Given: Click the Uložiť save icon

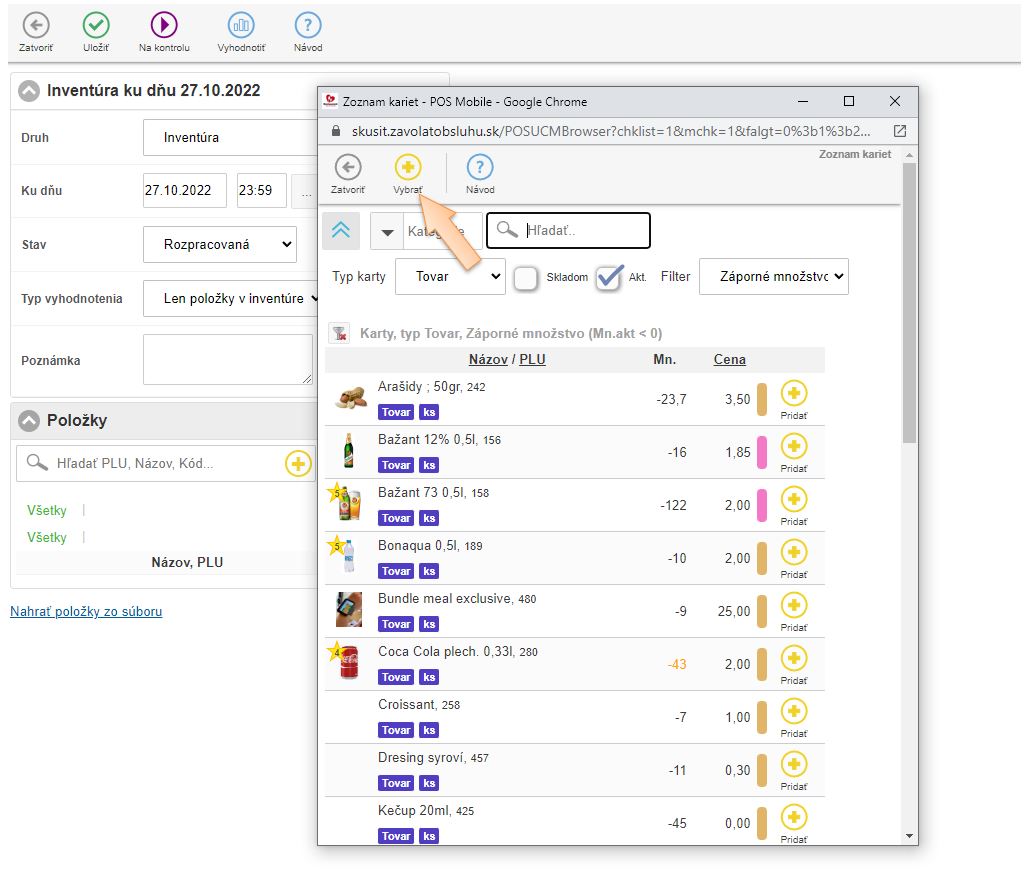Looking at the screenshot, I should (x=96, y=26).
